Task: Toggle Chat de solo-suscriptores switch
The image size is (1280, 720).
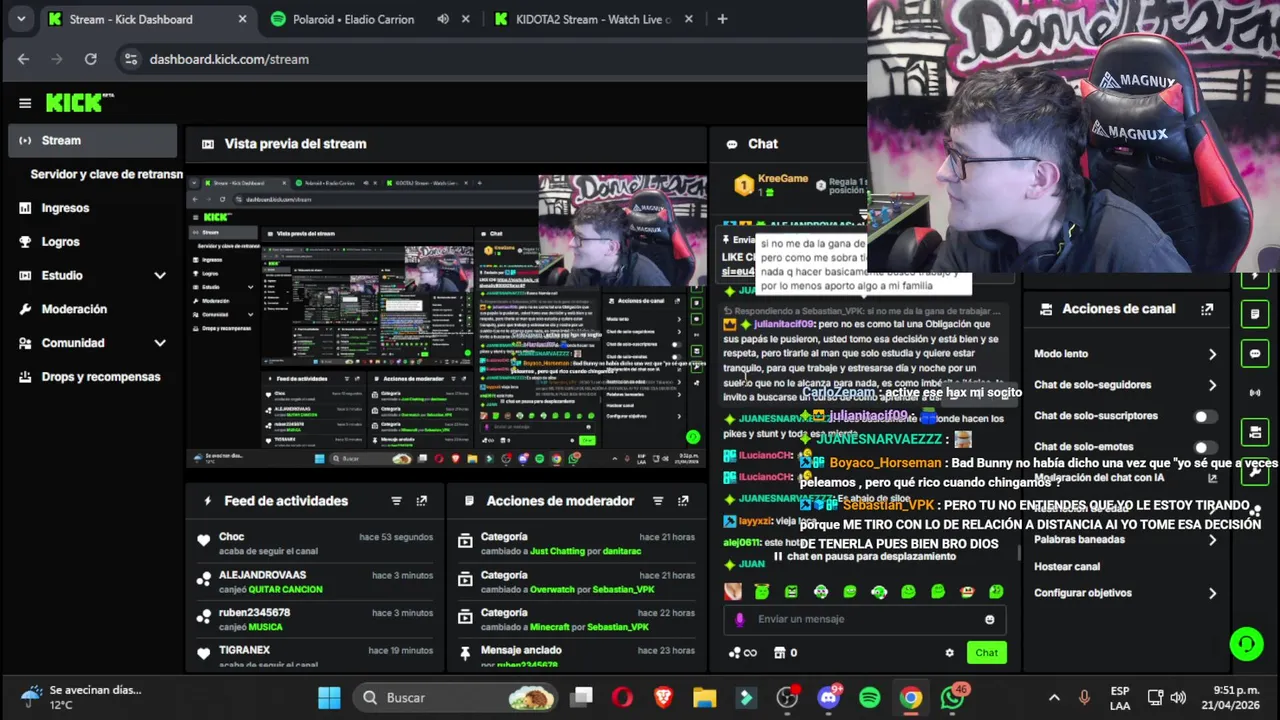Action: click(1205, 416)
